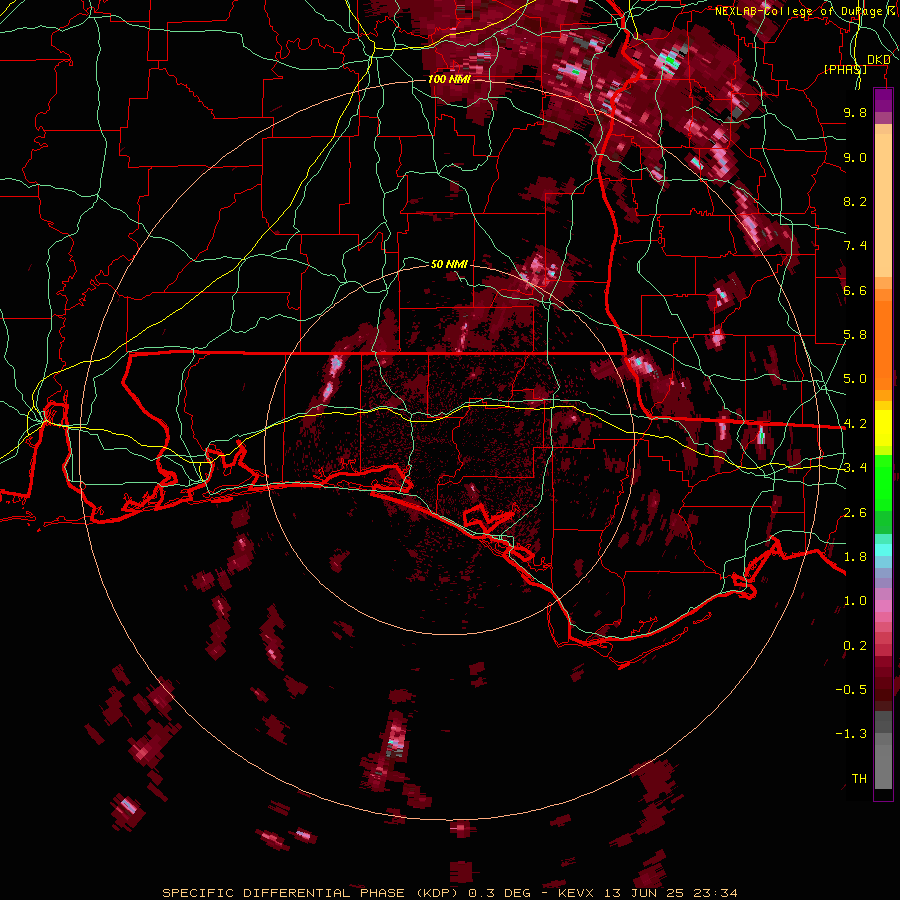
Task: Click the TH threshold label
Action: click(x=859, y=779)
